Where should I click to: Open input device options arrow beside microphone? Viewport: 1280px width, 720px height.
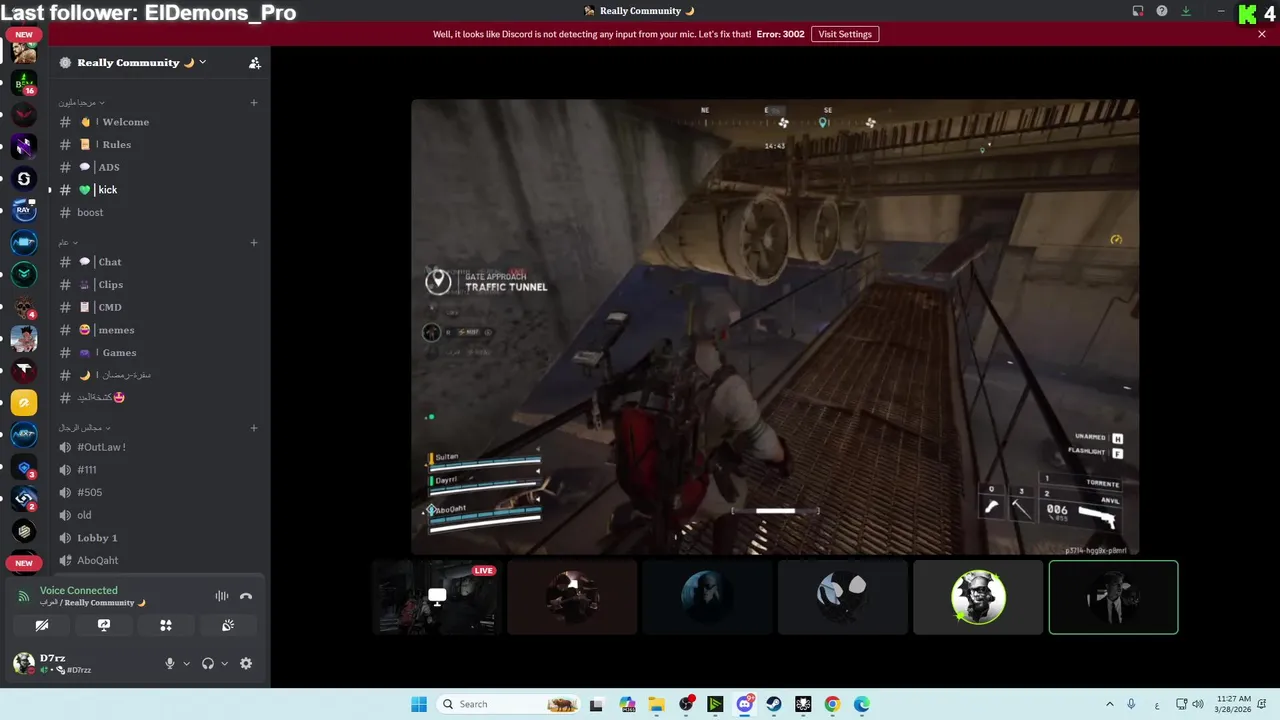click(186, 663)
